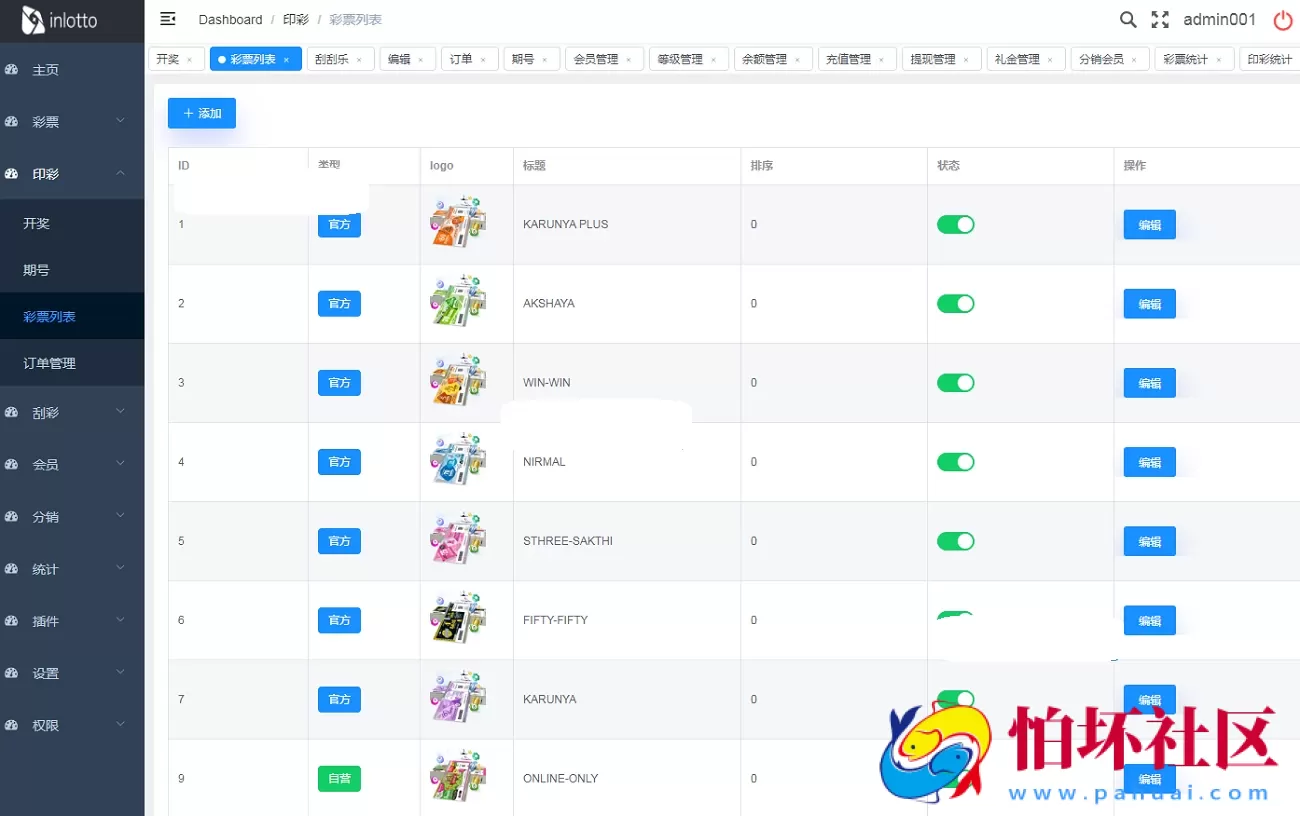The height and width of the screenshot is (816, 1300).
Task: Click the 添加 button to add a lottery
Action: tap(201, 113)
